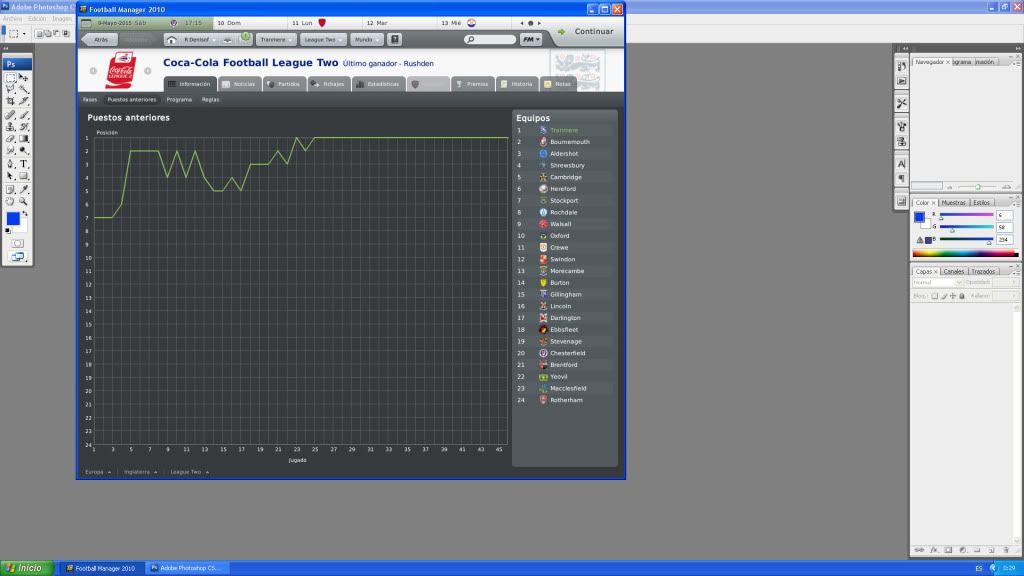1024x576 pixels.
Task: Reset default foreground and background colors
Action: [8, 231]
